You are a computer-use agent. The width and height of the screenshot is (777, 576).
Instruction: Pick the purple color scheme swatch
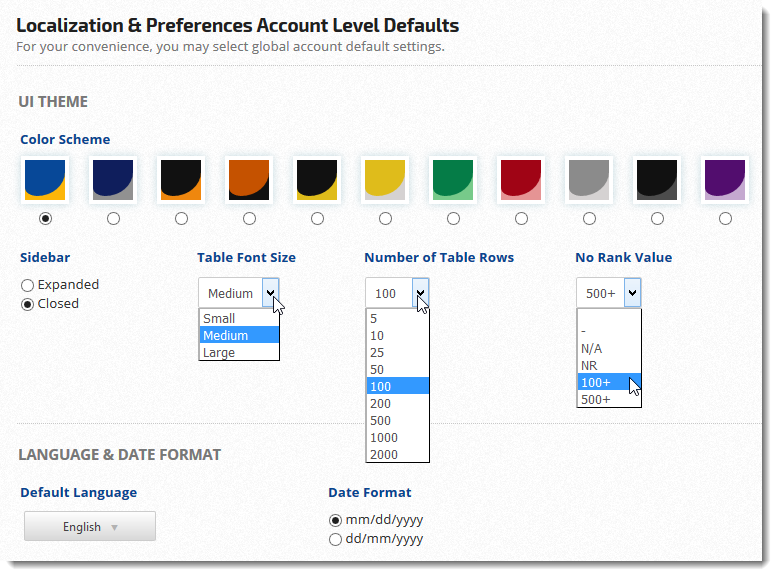(x=725, y=180)
